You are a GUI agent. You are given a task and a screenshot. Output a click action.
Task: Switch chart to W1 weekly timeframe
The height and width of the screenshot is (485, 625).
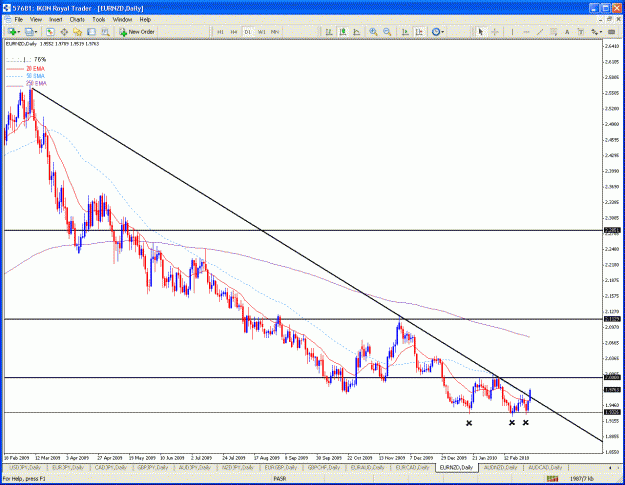[261, 32]
